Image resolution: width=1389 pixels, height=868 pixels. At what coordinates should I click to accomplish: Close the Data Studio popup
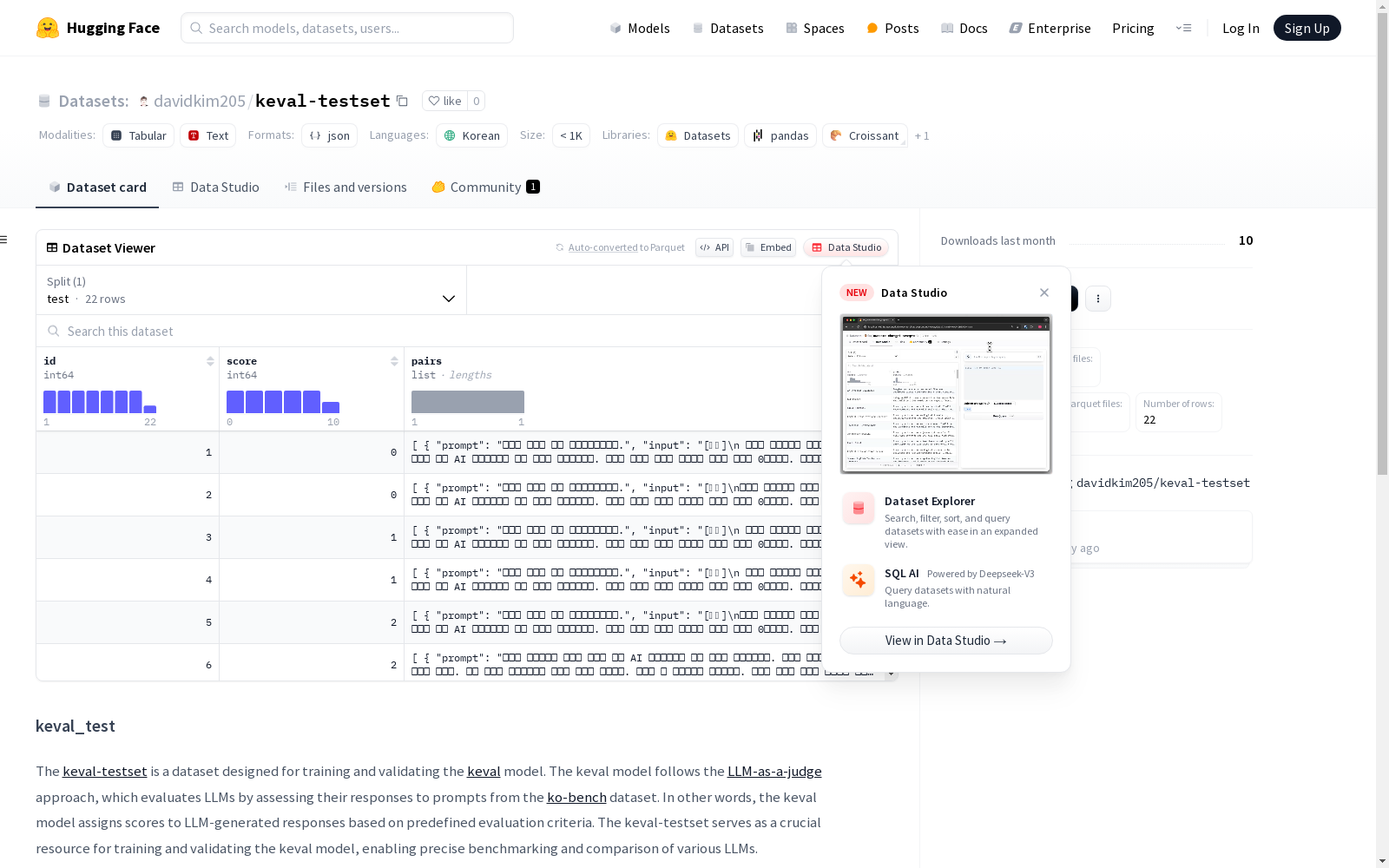[1044, 293]
